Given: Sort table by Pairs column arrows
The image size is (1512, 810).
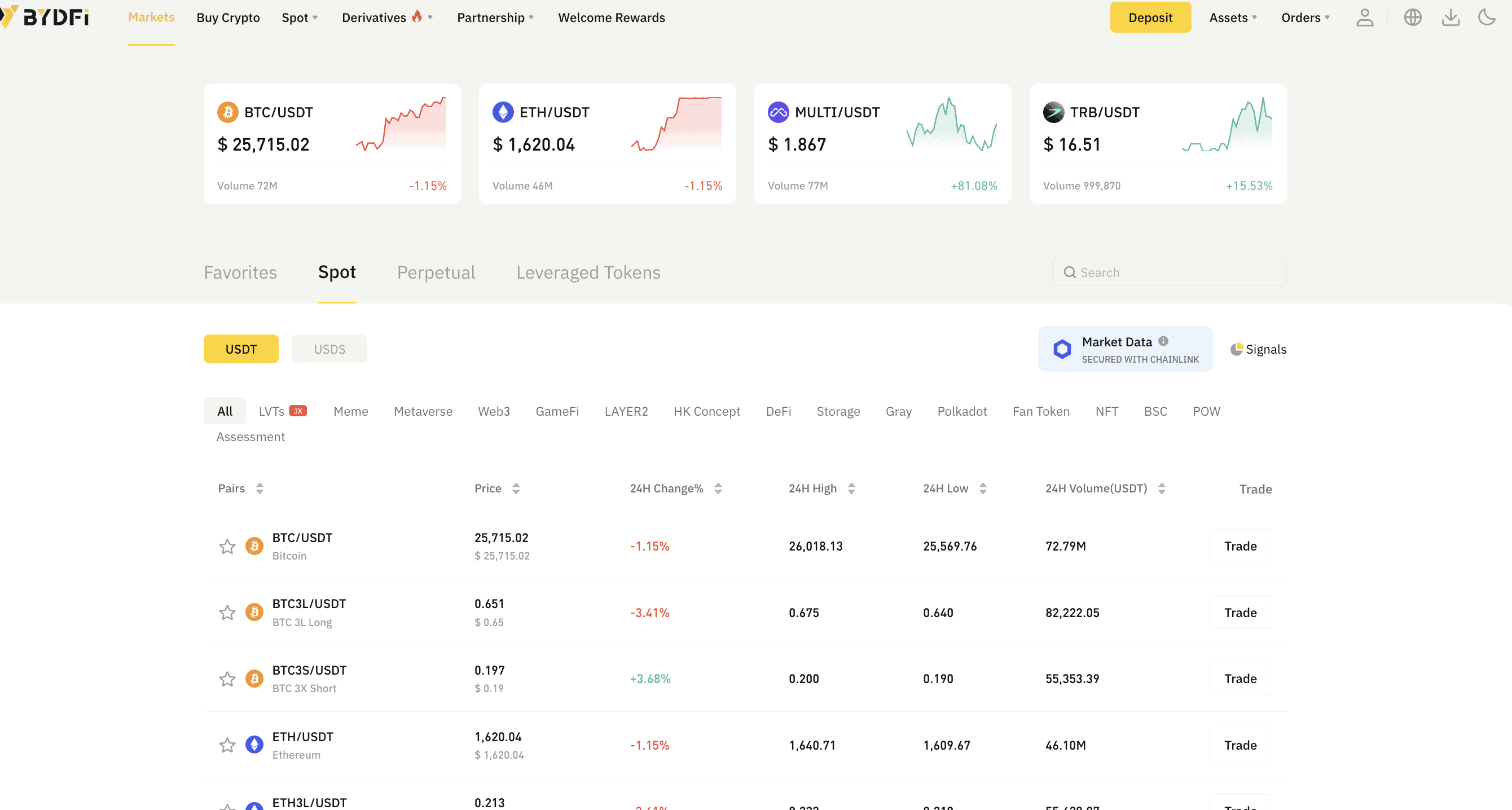Looking at the screenshot, I should [x=260, y=488].
